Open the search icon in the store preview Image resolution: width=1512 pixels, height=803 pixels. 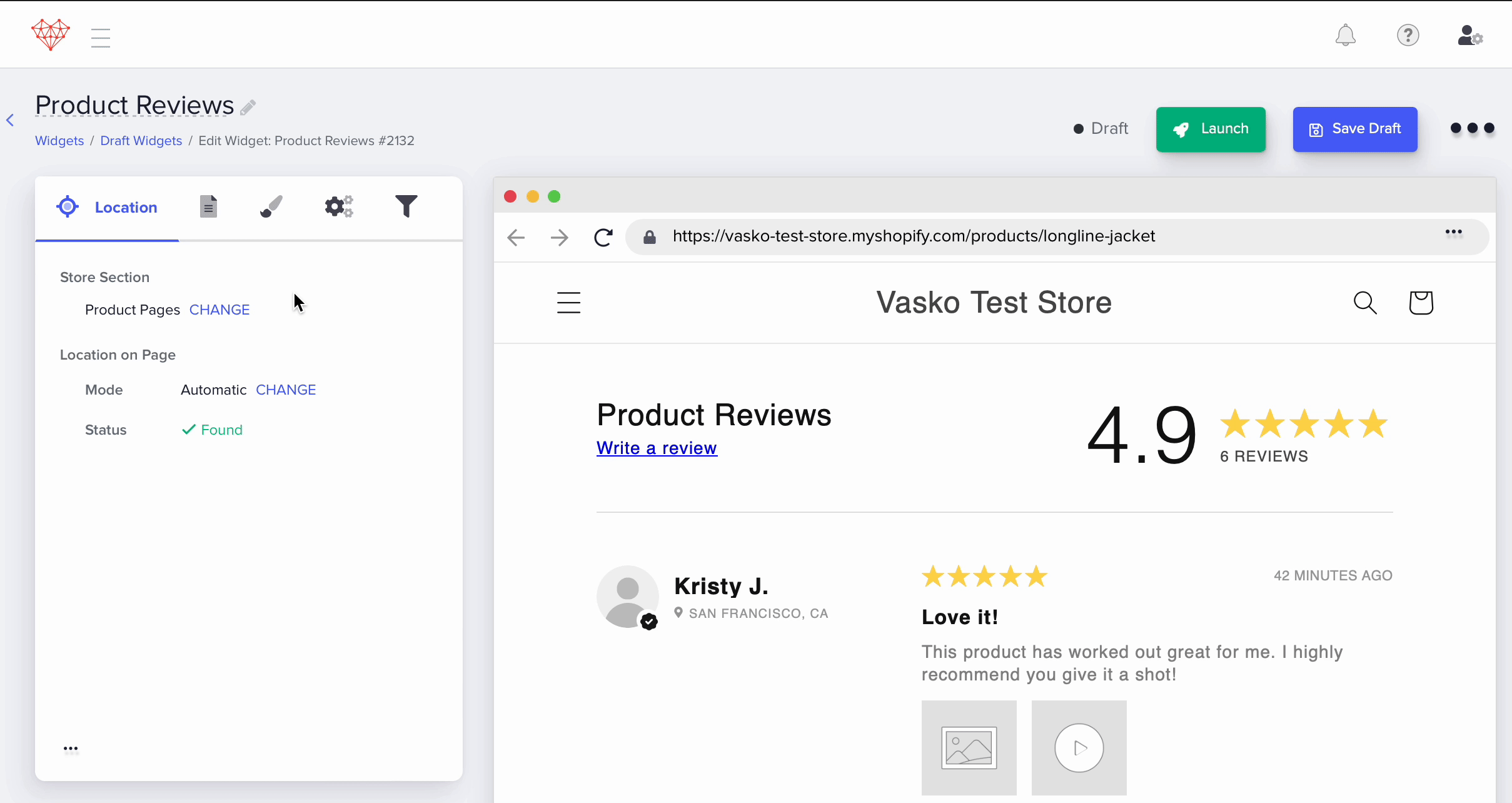[x=1364, y=302]
